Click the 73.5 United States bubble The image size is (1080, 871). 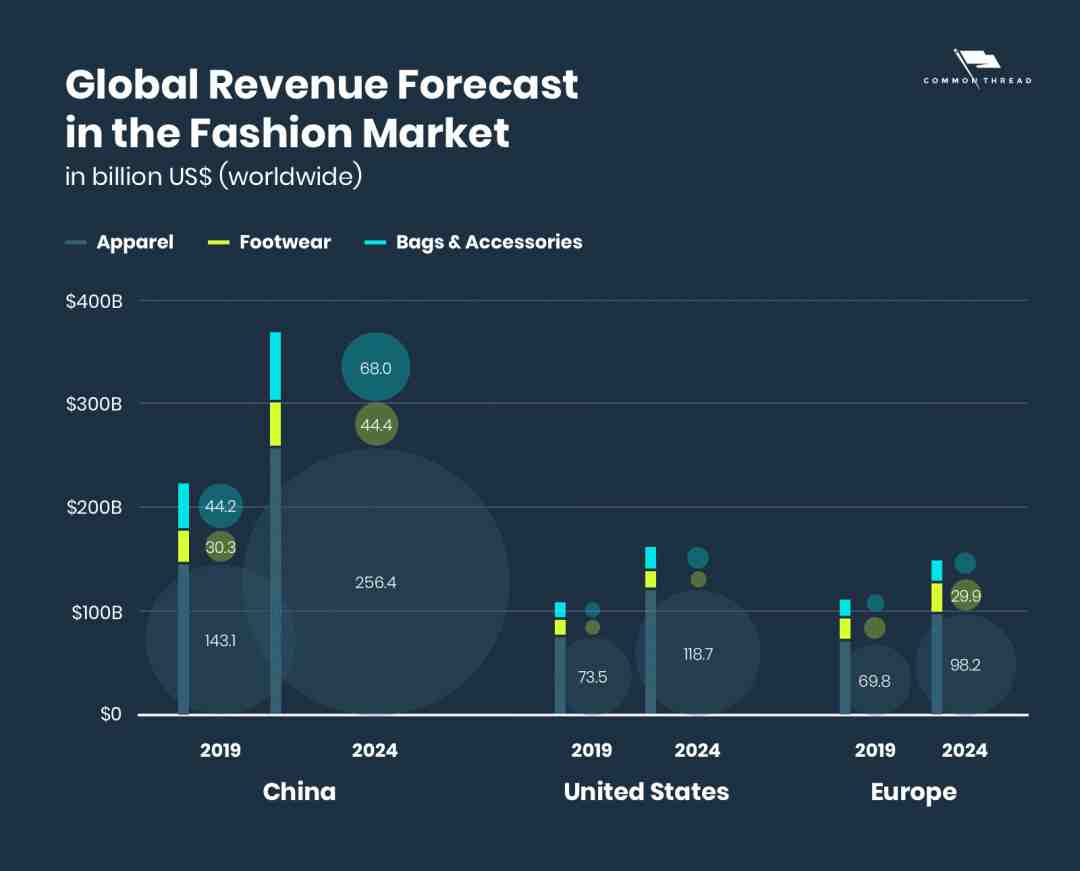point(592,677)
